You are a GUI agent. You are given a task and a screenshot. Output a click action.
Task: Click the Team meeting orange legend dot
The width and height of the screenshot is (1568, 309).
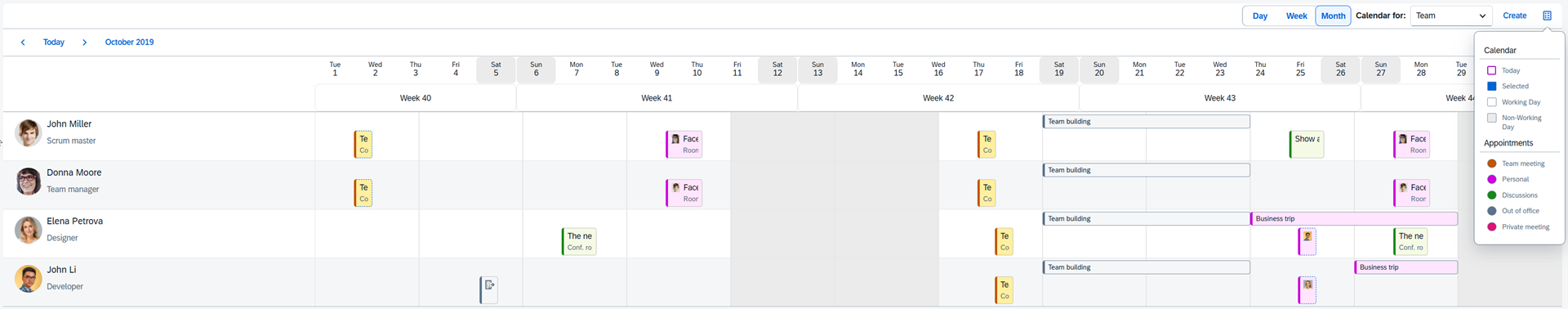1491,163
